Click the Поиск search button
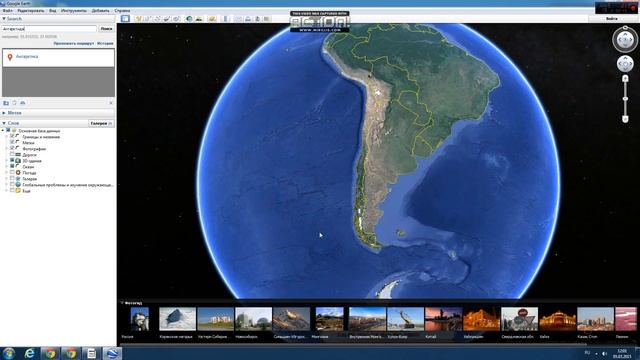Image resolution: width=640 pixels, height=360 pixels. [106, 29]
